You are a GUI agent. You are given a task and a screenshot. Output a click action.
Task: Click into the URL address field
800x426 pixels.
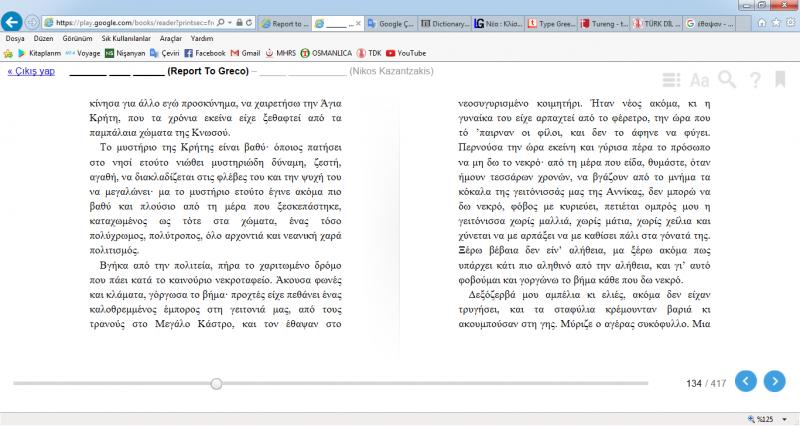point(135,22)
